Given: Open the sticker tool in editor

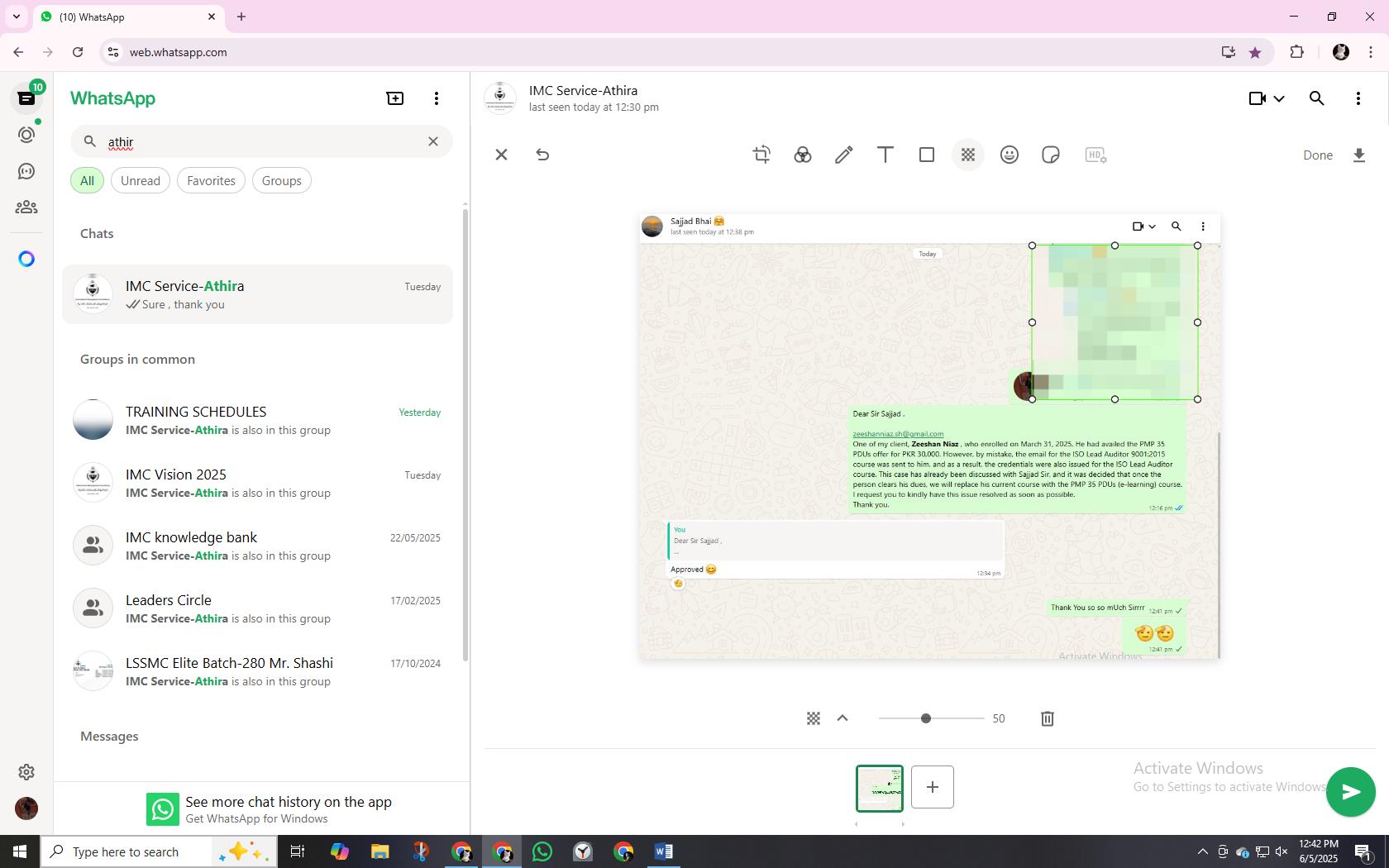Looking at the screenshot, I should pos(1051,155).
